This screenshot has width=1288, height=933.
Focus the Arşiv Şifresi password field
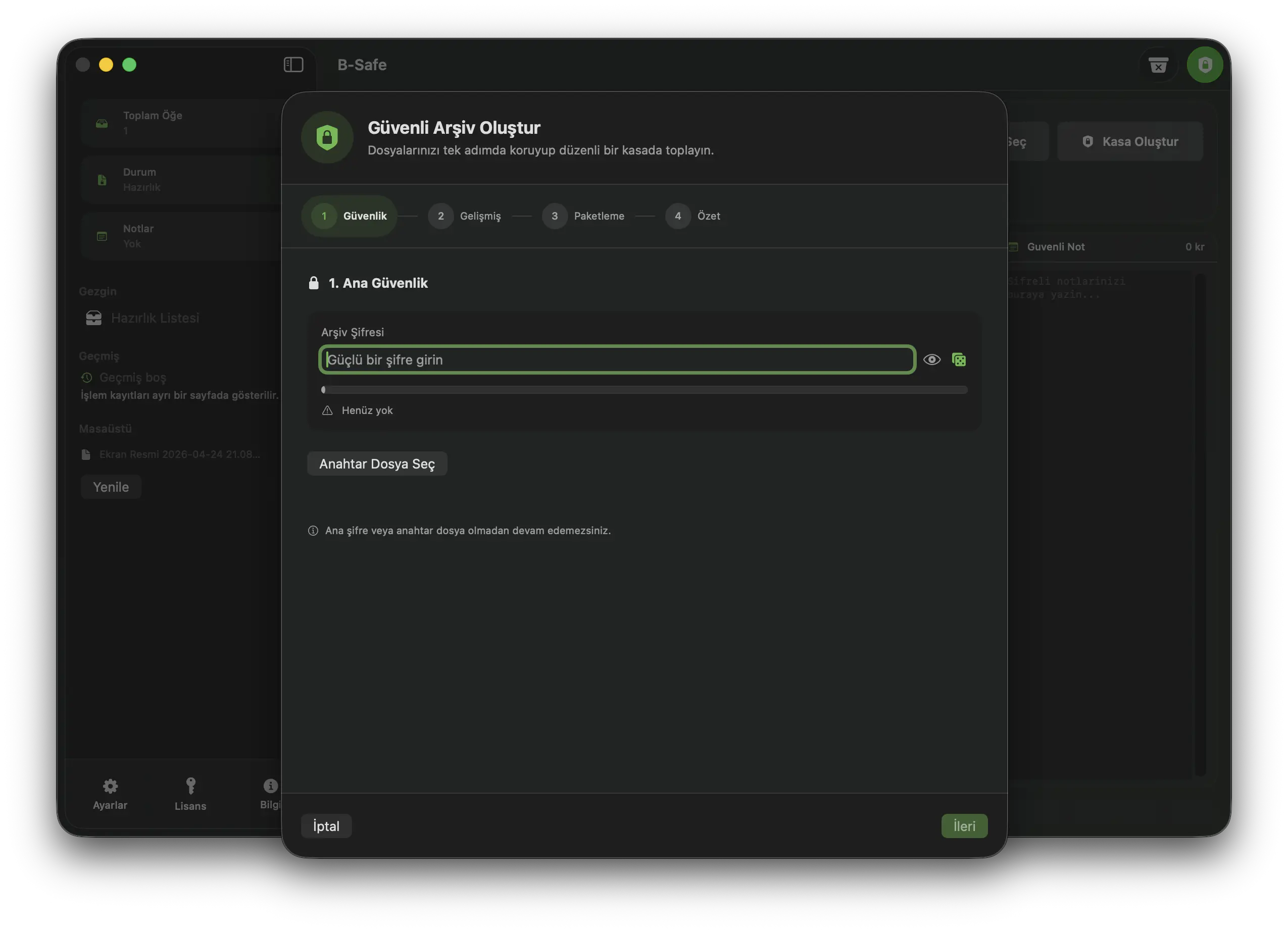tap(617, 360)
